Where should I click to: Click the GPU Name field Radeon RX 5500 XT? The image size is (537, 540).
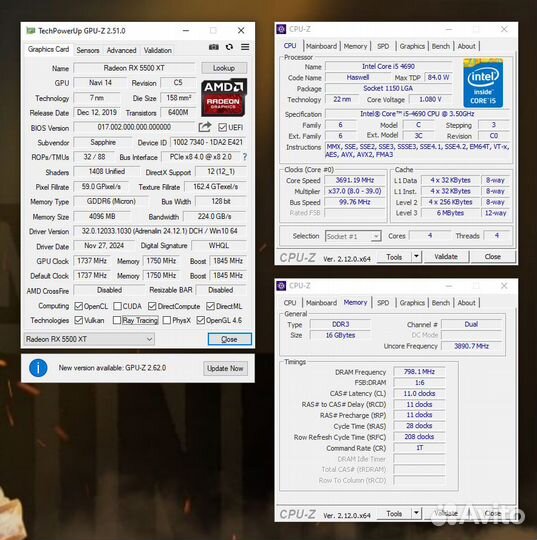pos(134,68)
